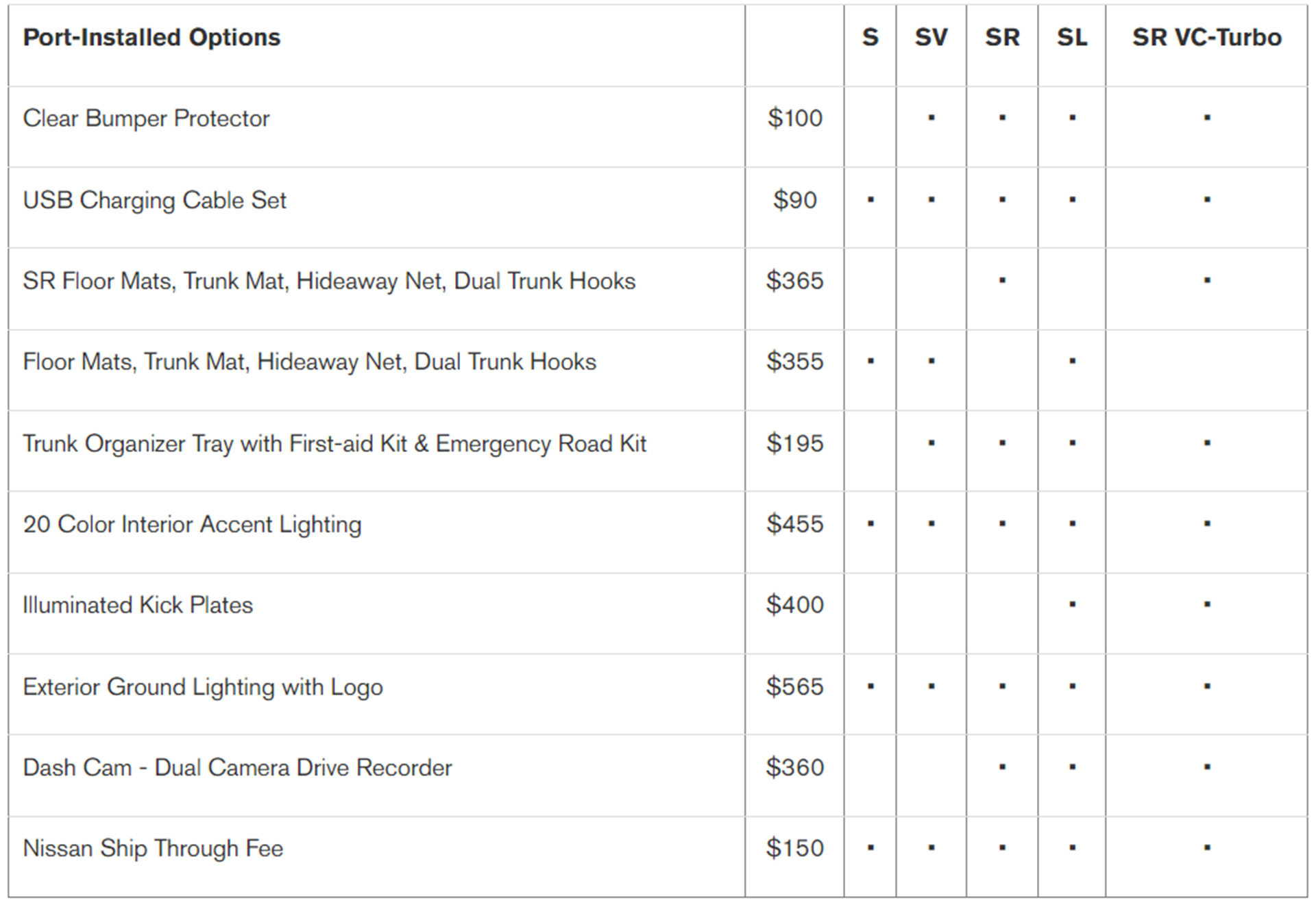Viewport: 1316px width, 907px height.
Task: Click the 20 Color Interior Accent Lighting option
Action: click(192, 524)
